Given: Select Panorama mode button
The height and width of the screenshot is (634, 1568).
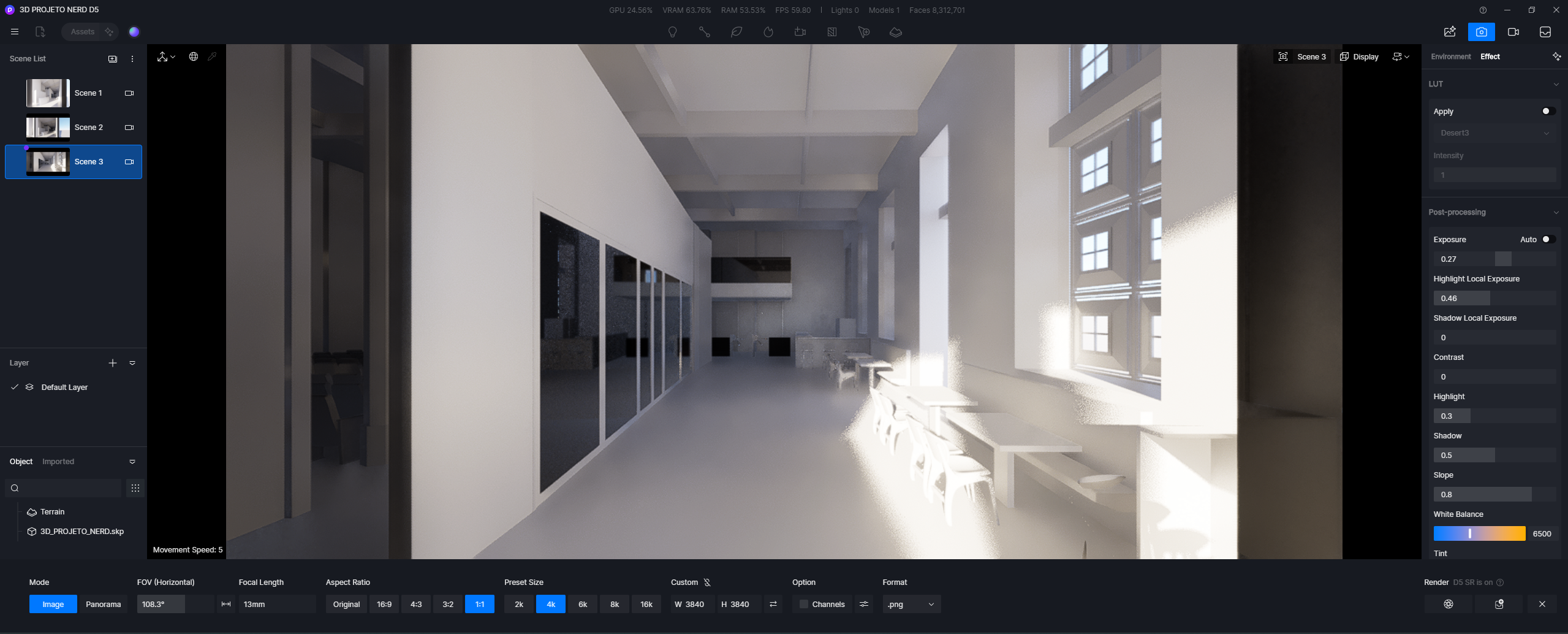Looking at the screenshot, I should pos(103,604).
